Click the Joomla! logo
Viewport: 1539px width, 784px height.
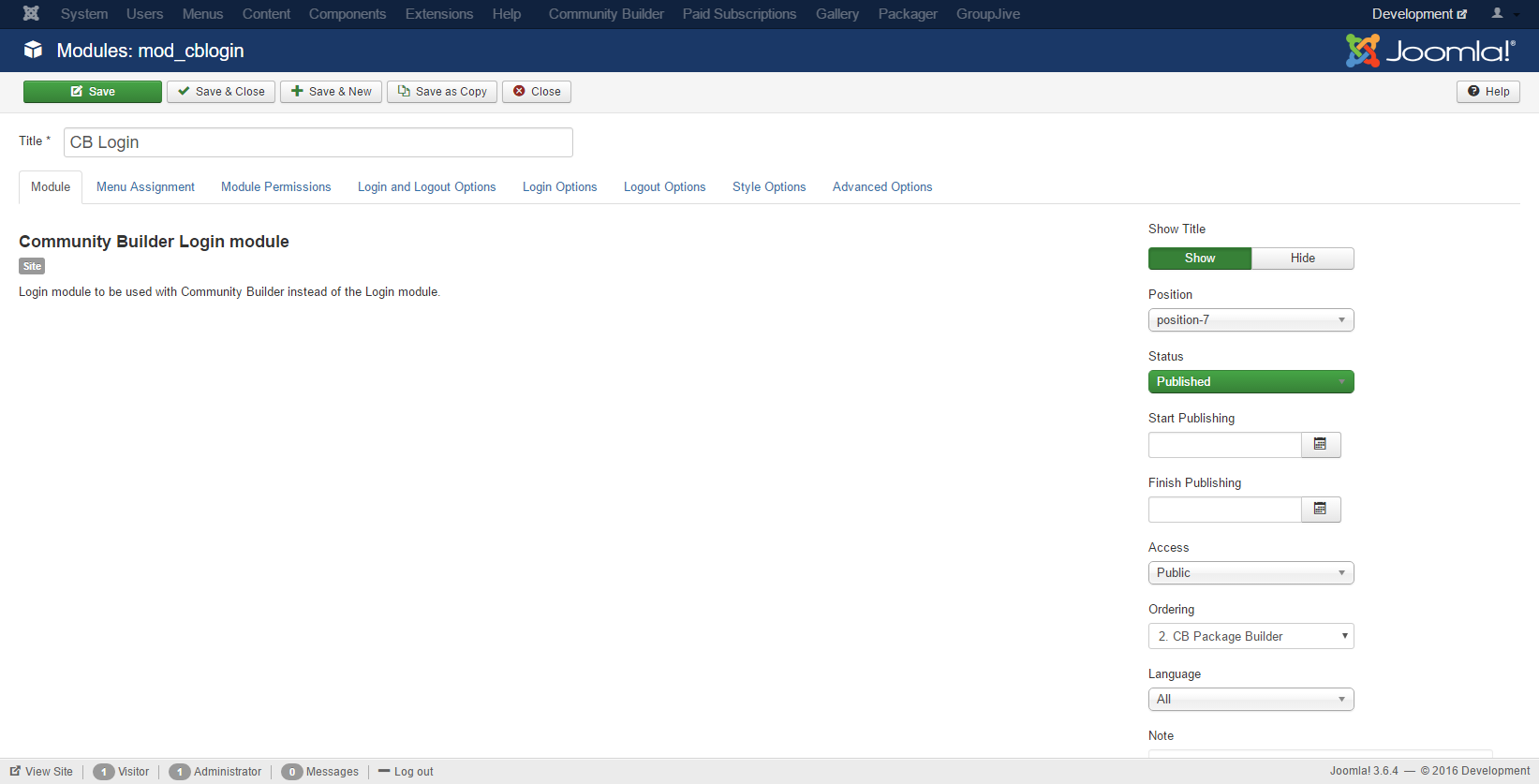[x=1430, y=51]
